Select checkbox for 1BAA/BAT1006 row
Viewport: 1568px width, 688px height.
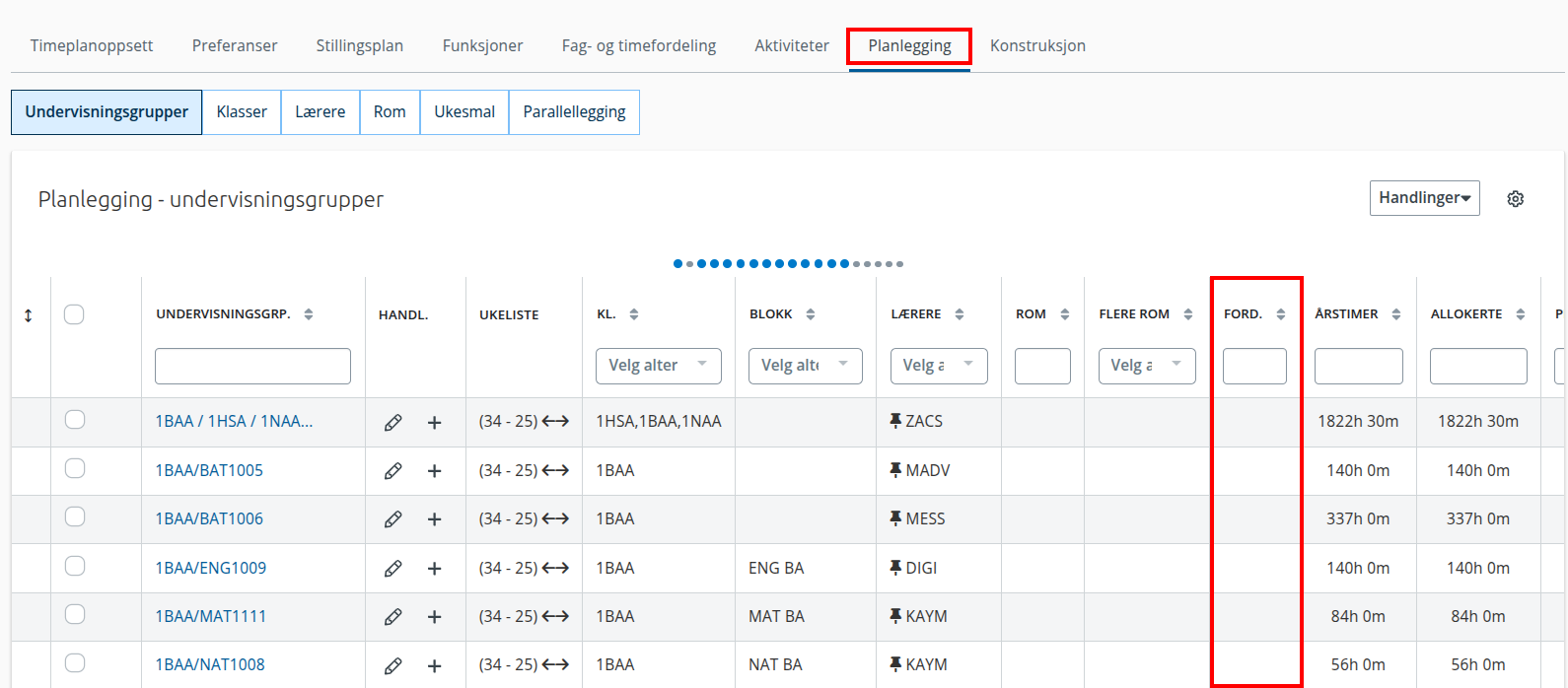tap(75, 516)
